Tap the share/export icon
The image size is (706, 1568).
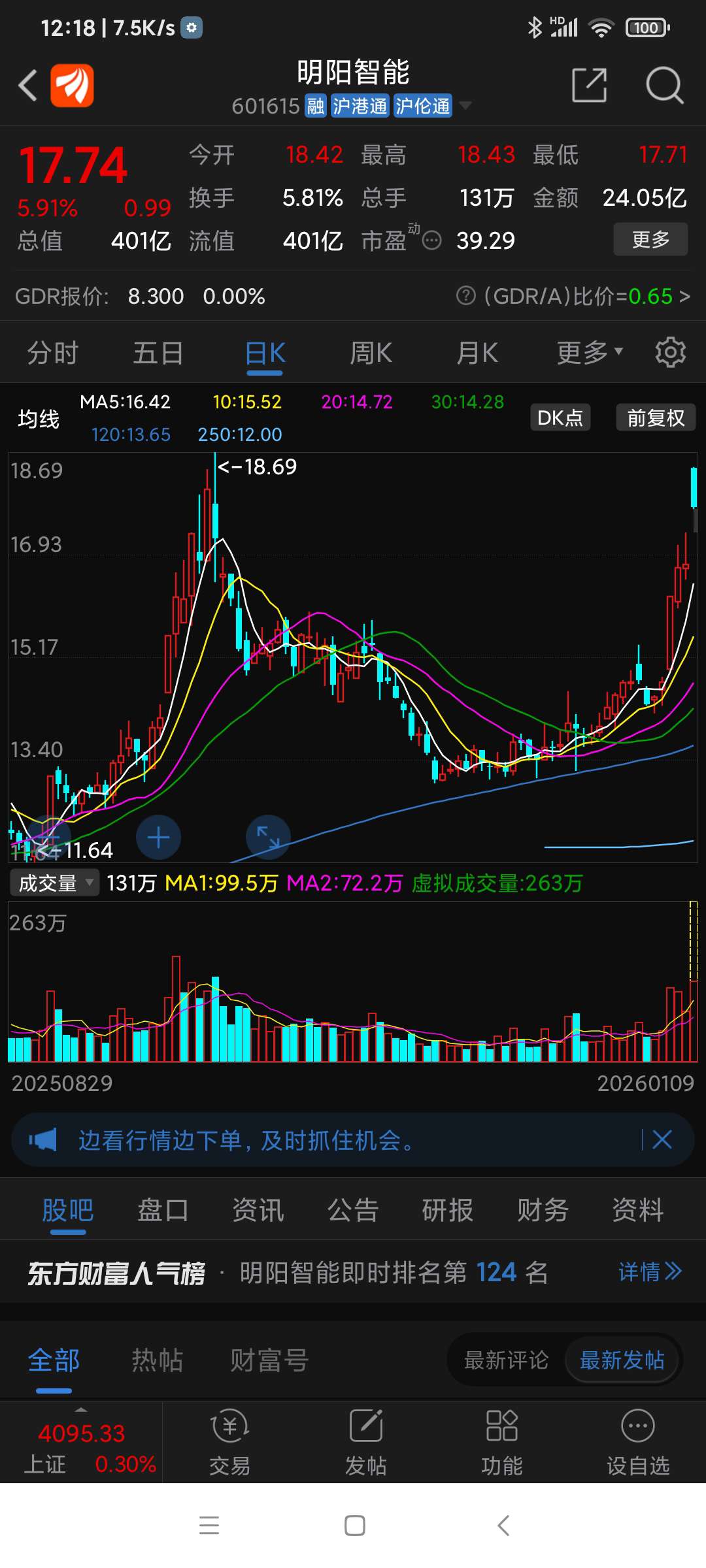tap(590, 85)
